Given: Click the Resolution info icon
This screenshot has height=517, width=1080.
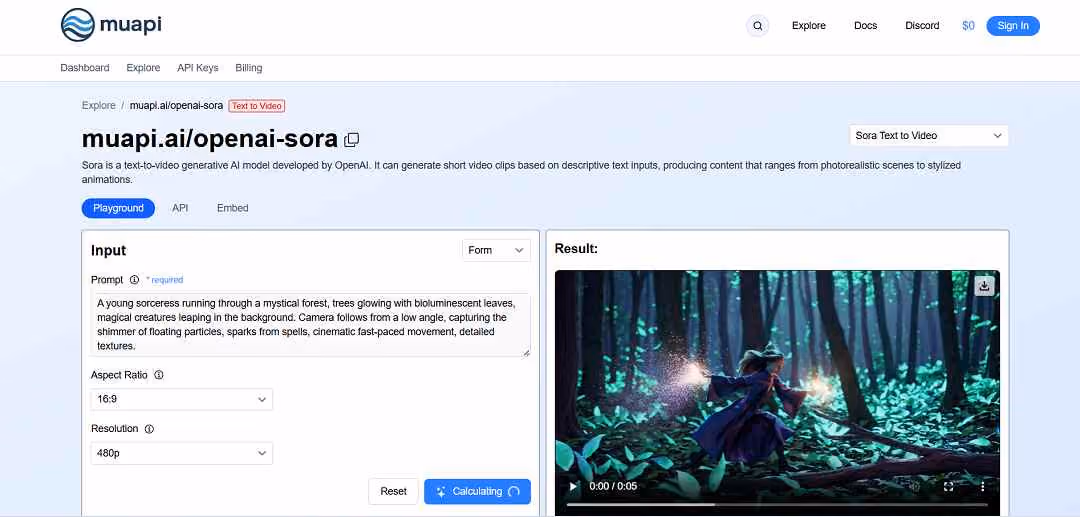Looking at the screenshot, I should tap(149, 429).
